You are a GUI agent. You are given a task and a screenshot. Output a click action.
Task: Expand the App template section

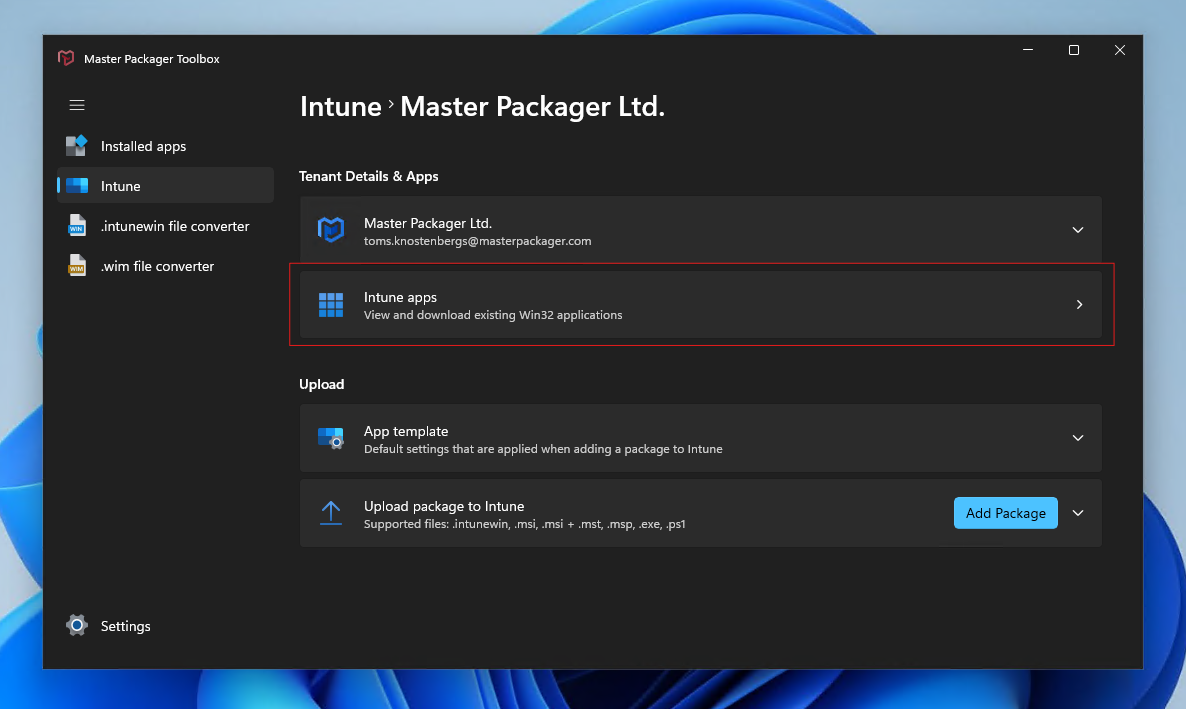point(1078,438)
